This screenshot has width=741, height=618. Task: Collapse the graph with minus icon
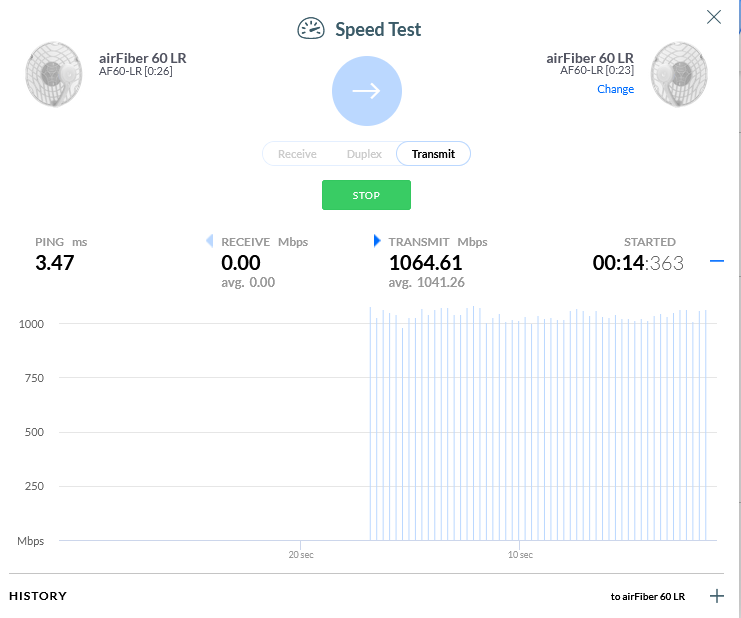[x=716, y=262]
